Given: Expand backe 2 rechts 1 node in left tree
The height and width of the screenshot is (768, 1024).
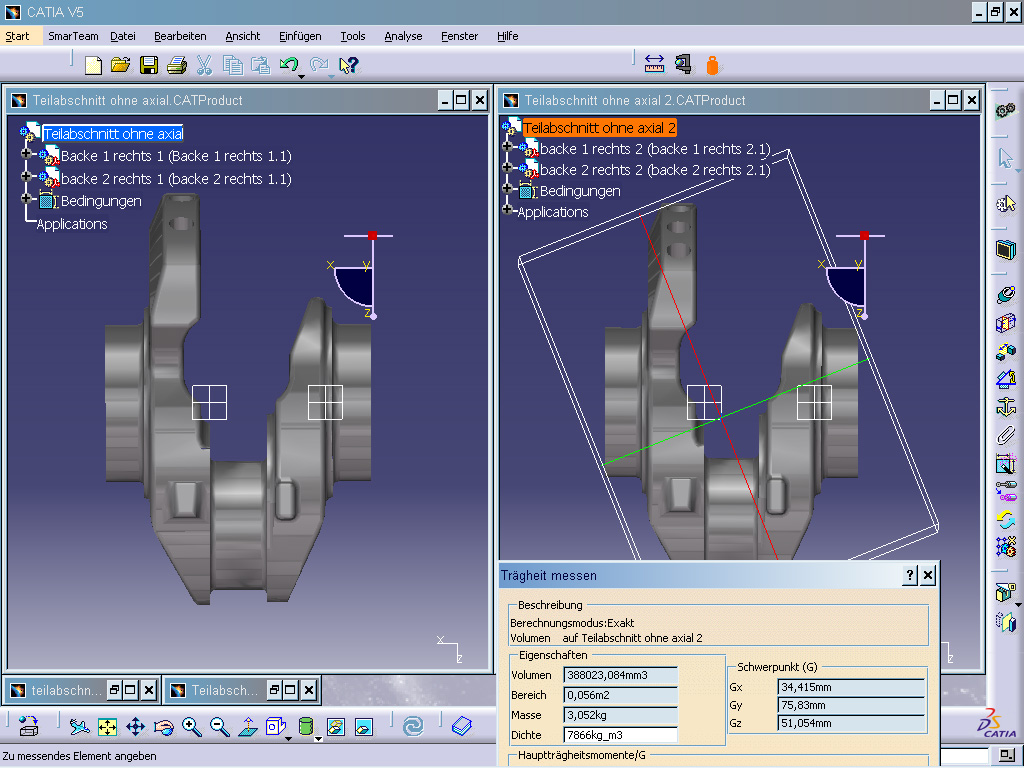Looking at the screenshot, I should (x=26, y=176).
